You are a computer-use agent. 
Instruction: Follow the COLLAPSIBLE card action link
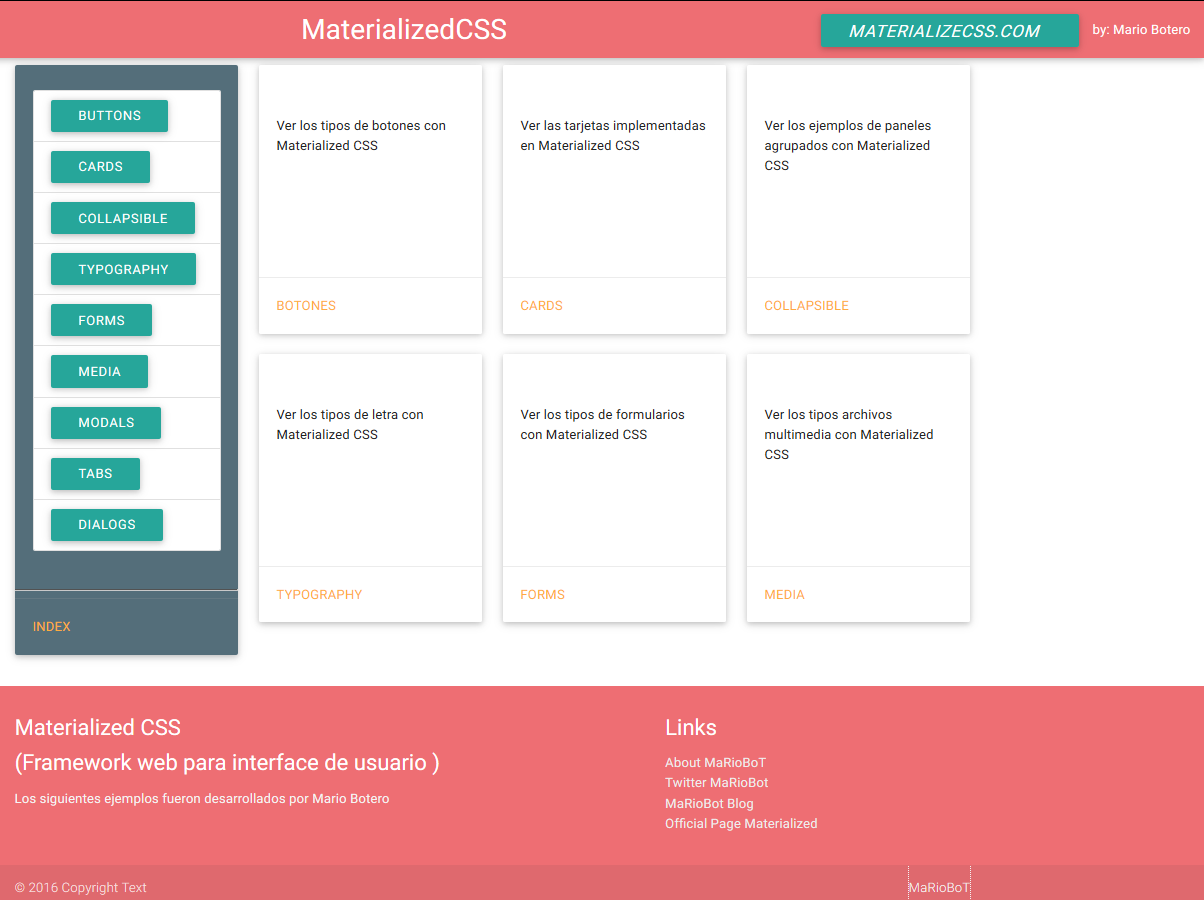tap(806, 306)
